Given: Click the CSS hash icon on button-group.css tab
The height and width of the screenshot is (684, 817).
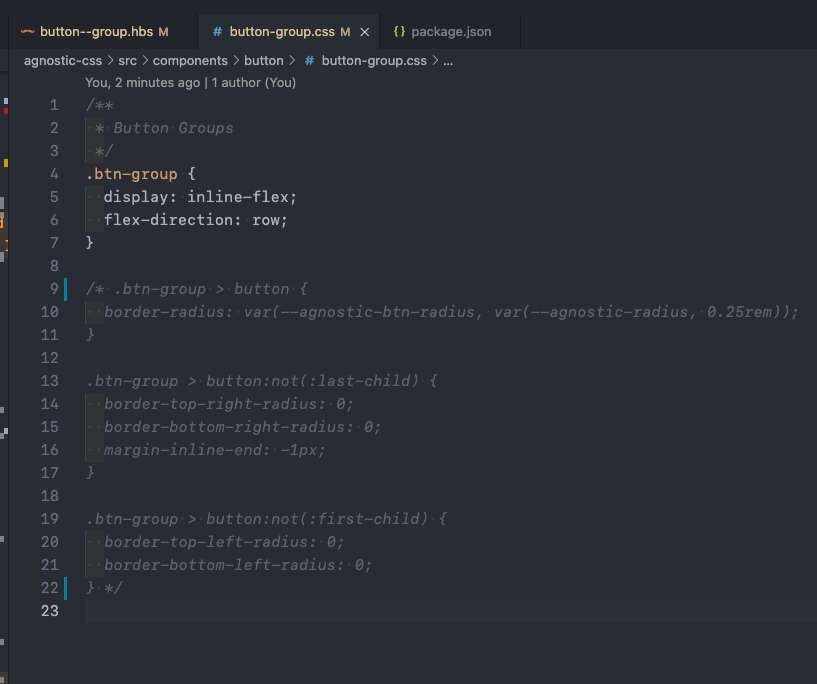Looking at the screenshot, I should (217, 32).
